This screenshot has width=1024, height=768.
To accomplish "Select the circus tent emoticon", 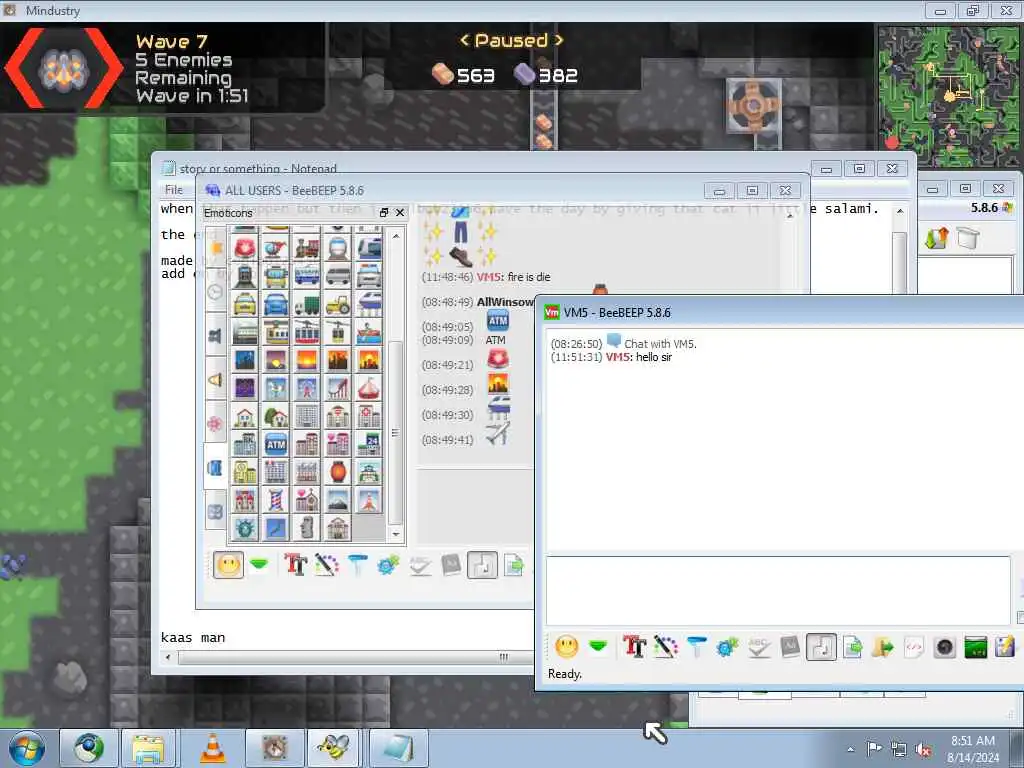I will point(368,389).
